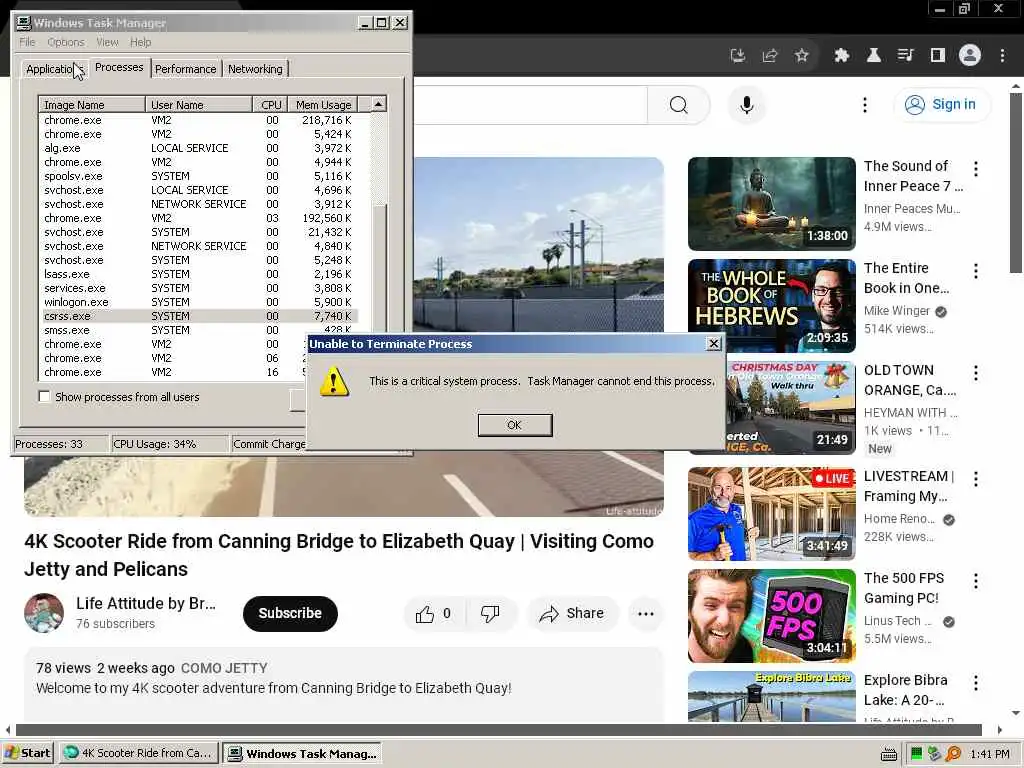This screenshot has width=1024, height=768.
Task: Click Chrome flask labs icon
Action: [x=874, y=56]
